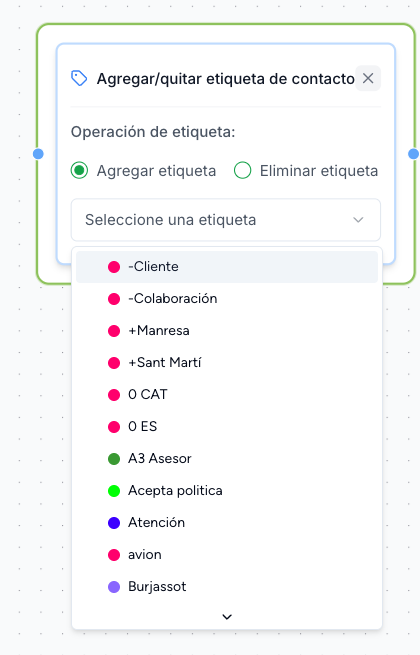Open the Seleccione una etiqueta dropdown
Screen dimensions: 420x655
(x=226, y=220)
